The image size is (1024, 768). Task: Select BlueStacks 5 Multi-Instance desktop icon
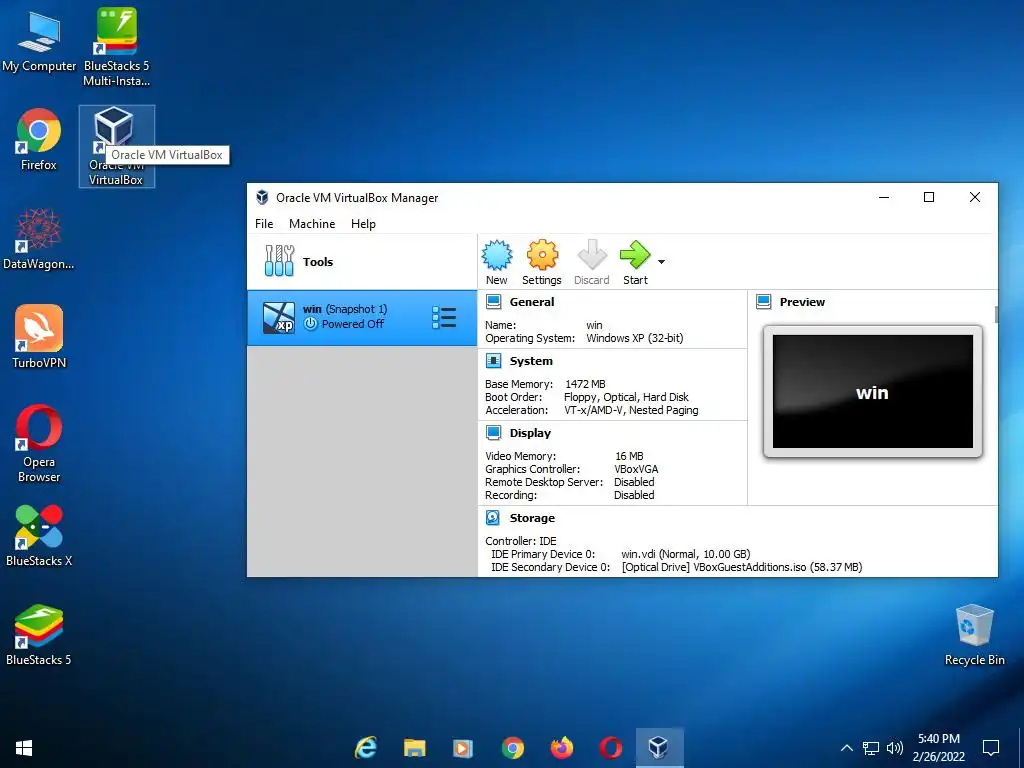point(116,47)
